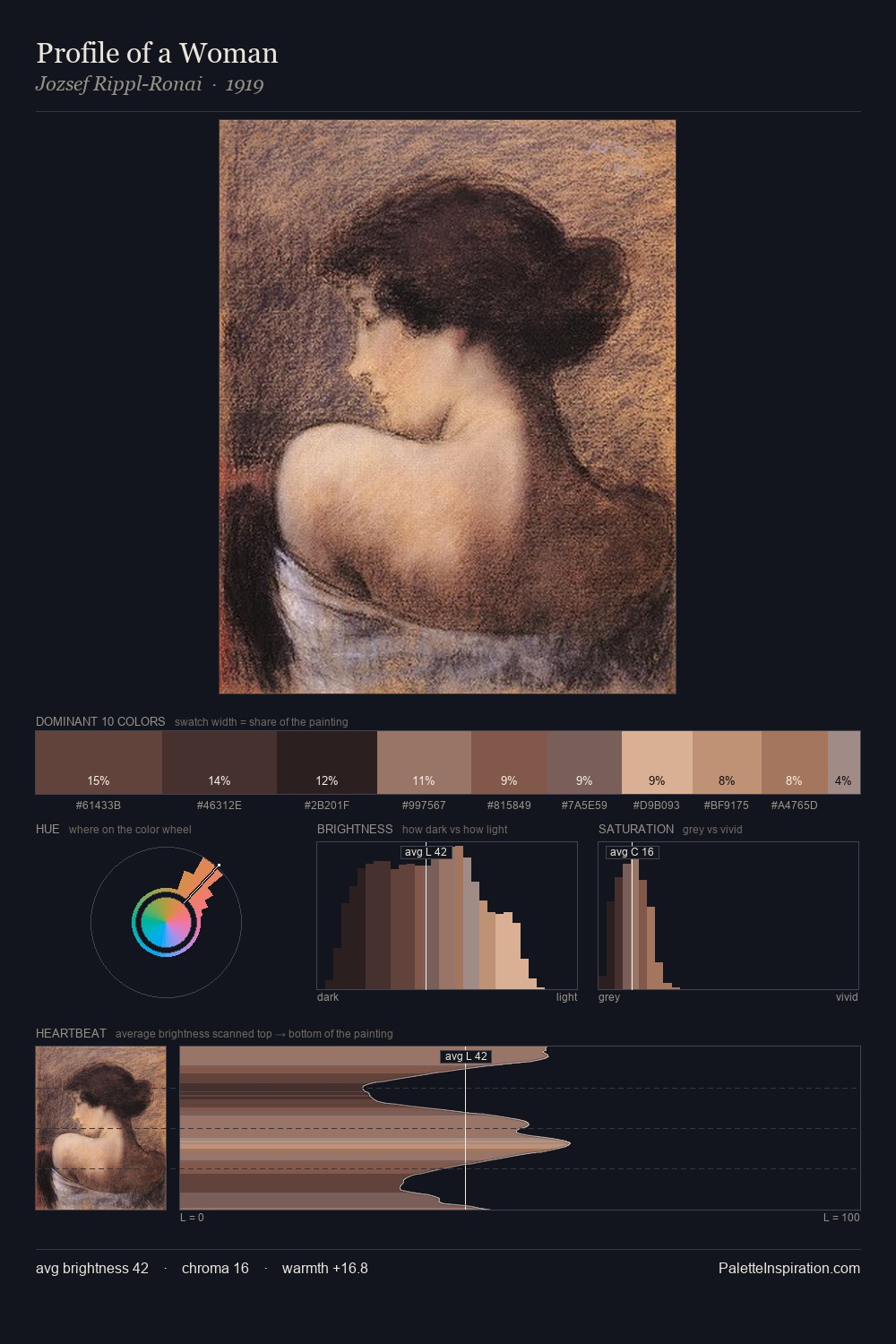Click the #997567 11% swatch
This screenshot has width=896, height=1344.
pyautogui.click(x=424, y=762)
